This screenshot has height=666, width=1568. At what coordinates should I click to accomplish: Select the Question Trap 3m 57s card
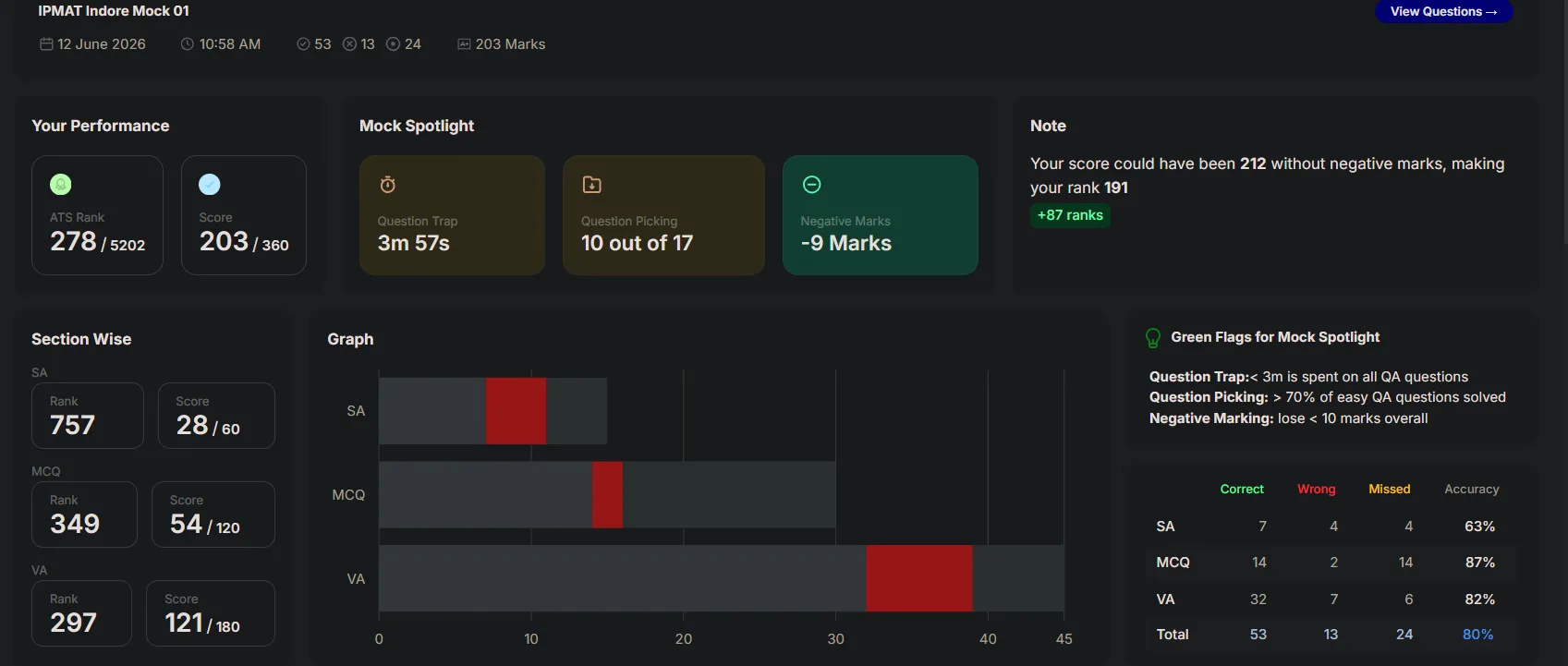pyautogui.click(x=452, y=215)
